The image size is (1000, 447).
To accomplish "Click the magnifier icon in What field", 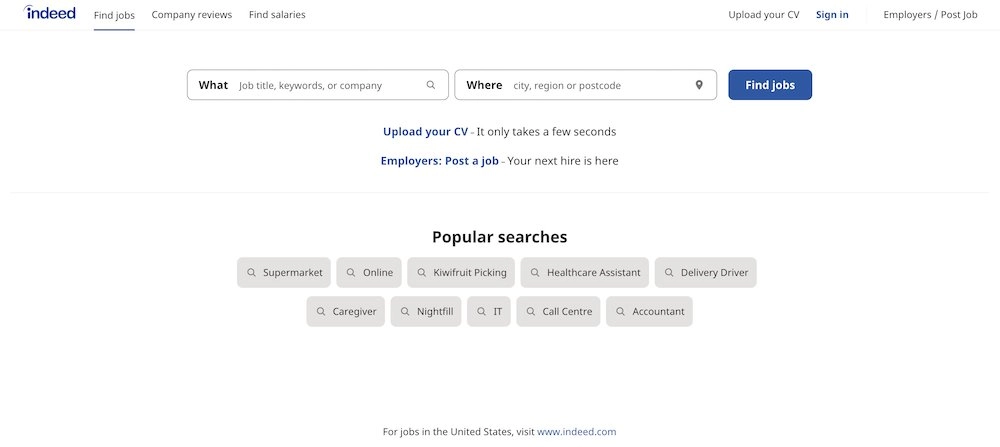I will (431, 85).
